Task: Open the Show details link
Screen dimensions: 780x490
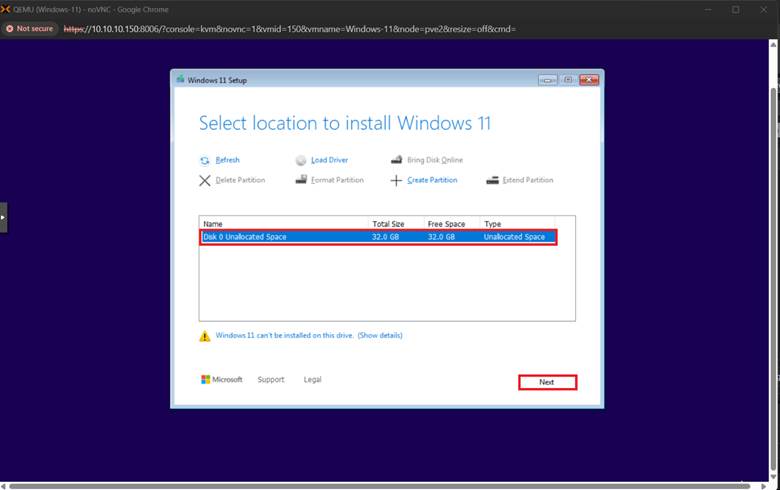Action: point(380,336)
